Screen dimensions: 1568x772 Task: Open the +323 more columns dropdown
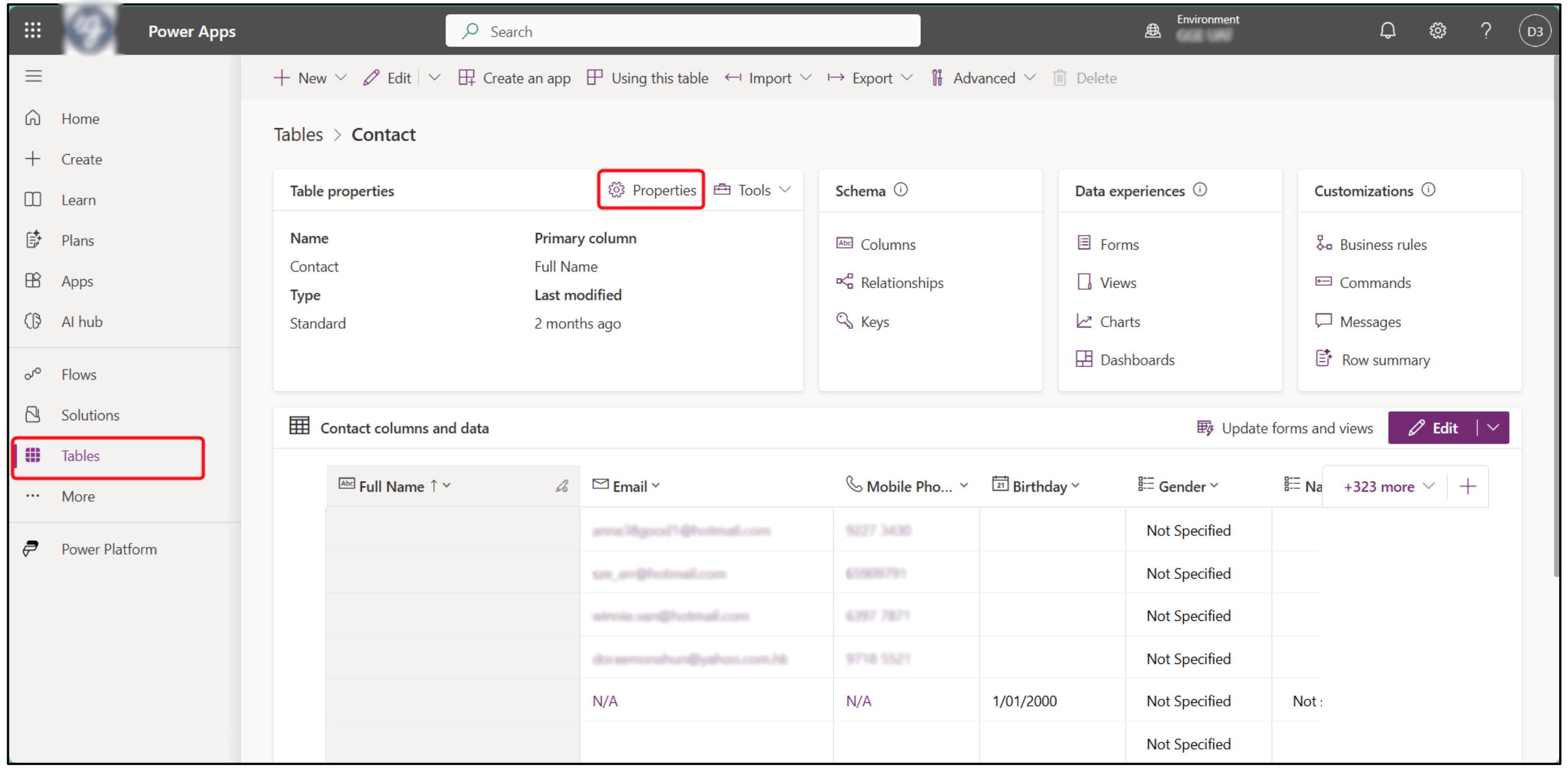(x=1389, y=486)
